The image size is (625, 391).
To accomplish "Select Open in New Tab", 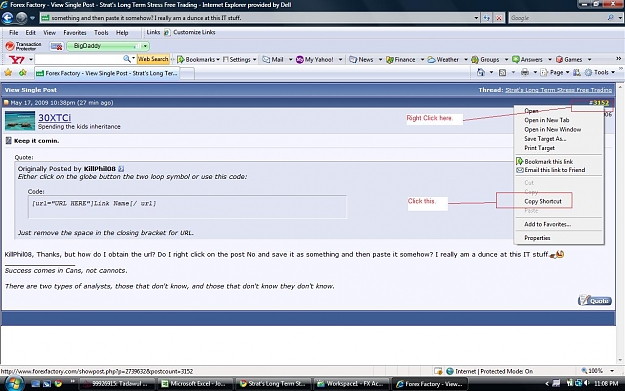I will tap(546, 120).
